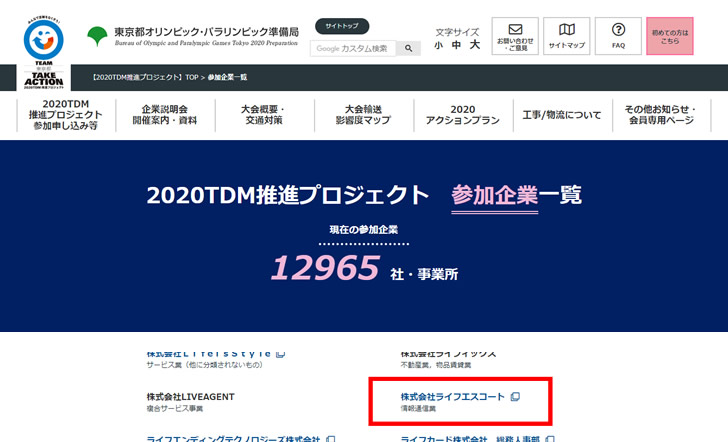This screenshot has height=442, width=728.
Task: Click the 情報通信業 category text
Action: 418,409
